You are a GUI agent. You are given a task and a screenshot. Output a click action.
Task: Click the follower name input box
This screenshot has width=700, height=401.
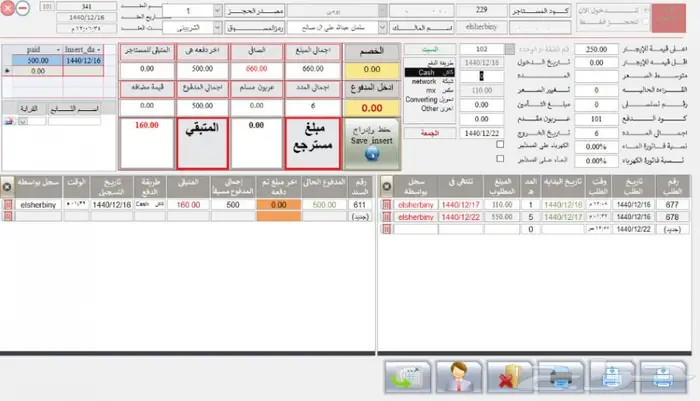74,121
